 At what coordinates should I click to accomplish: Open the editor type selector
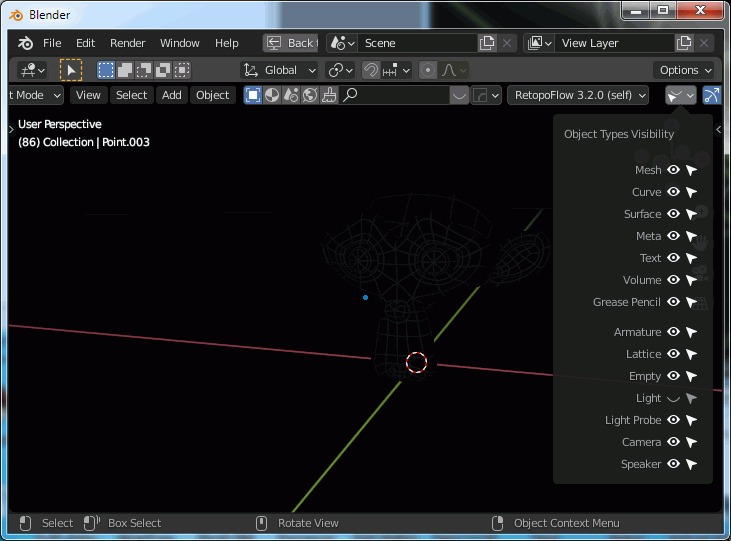click(32, 70)
